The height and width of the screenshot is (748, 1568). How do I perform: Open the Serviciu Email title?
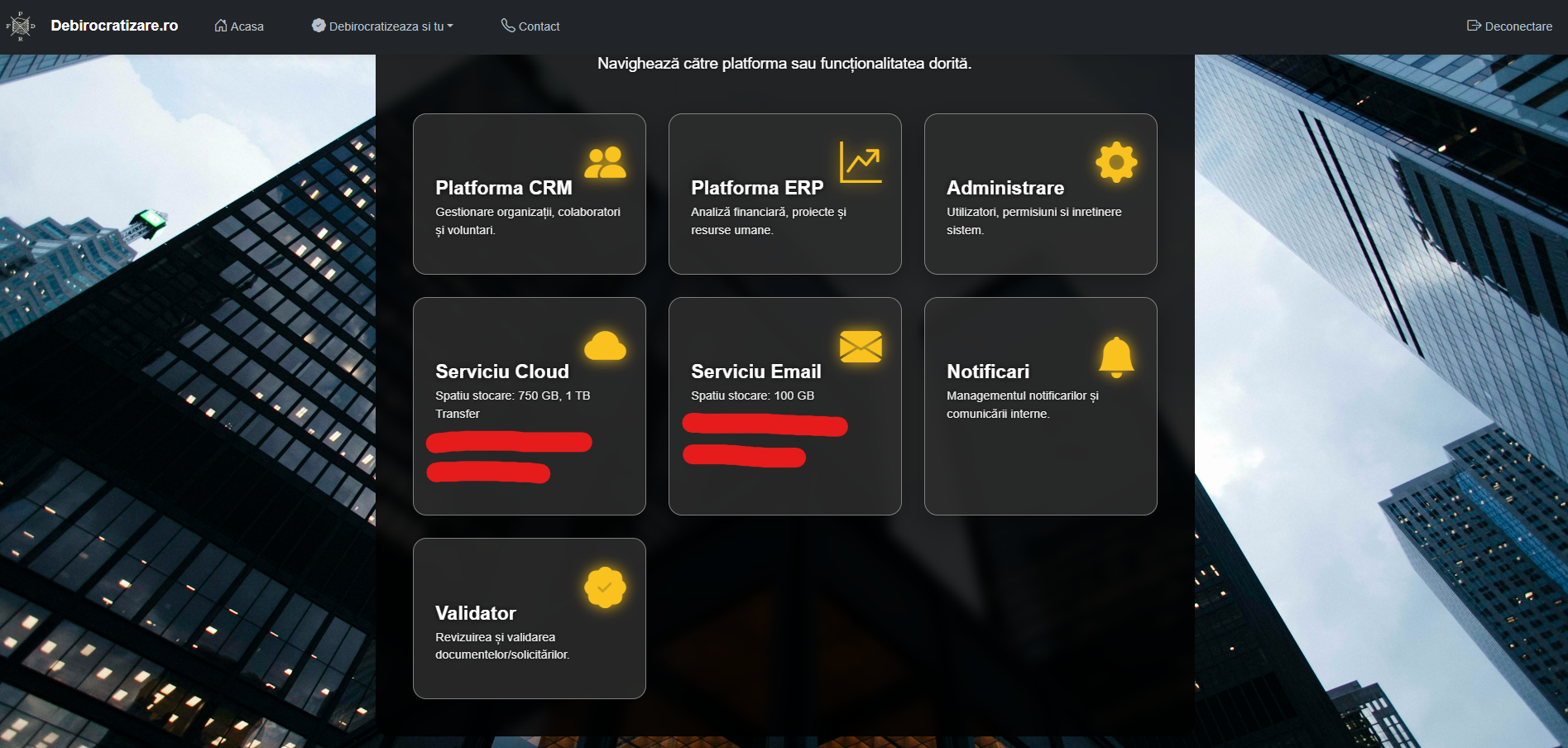tap(755, 372)
